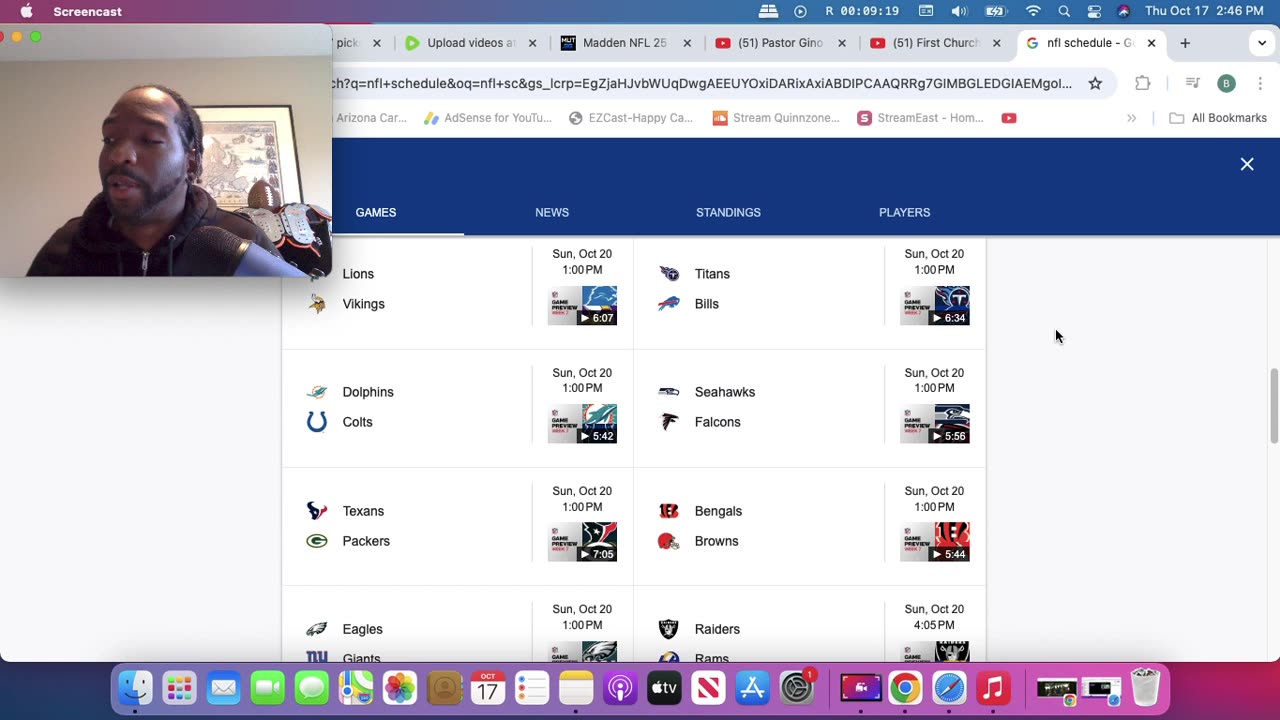This screenshot has width=1280, height=720.
Task: Close the sports schedule overlay with X
Action: pyautogui.click(x=1247, y=164)
